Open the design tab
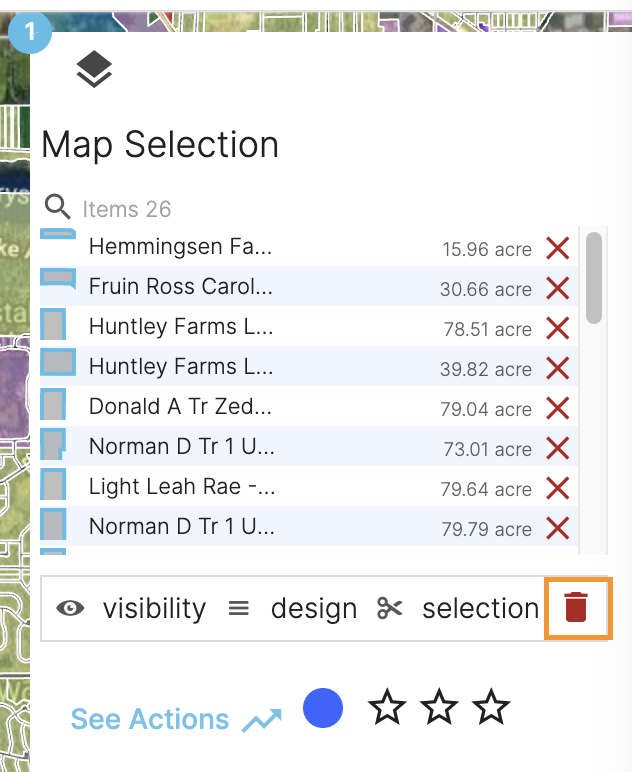 click(314, 609)
